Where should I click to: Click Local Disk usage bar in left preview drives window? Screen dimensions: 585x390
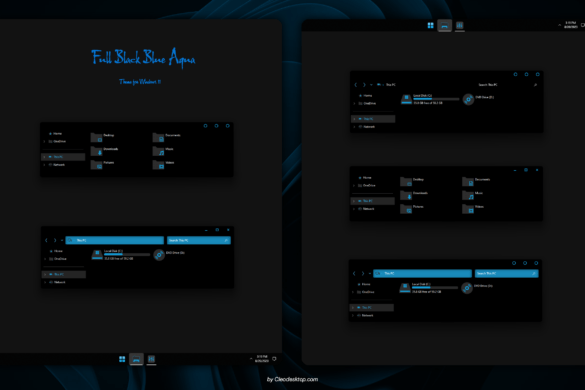[127, 255]
